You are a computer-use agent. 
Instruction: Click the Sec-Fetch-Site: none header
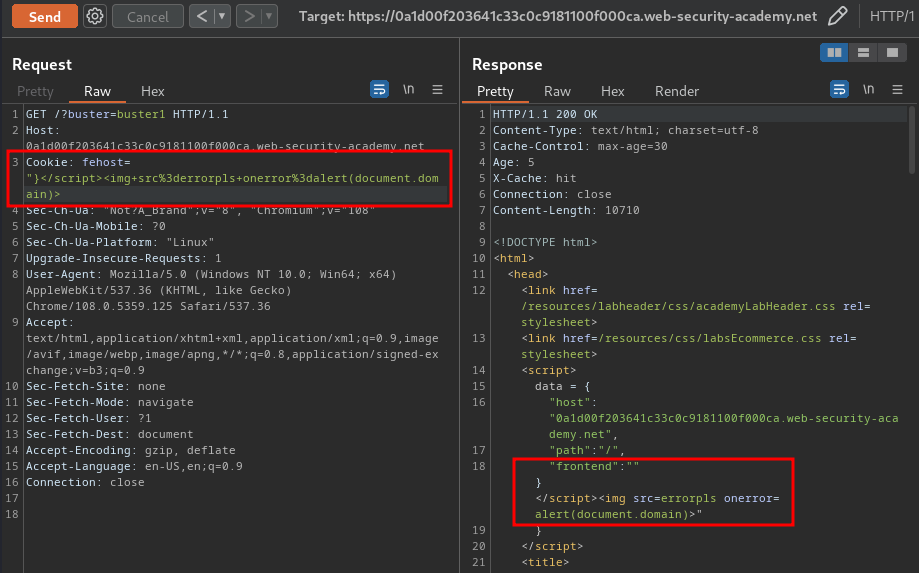96,386
